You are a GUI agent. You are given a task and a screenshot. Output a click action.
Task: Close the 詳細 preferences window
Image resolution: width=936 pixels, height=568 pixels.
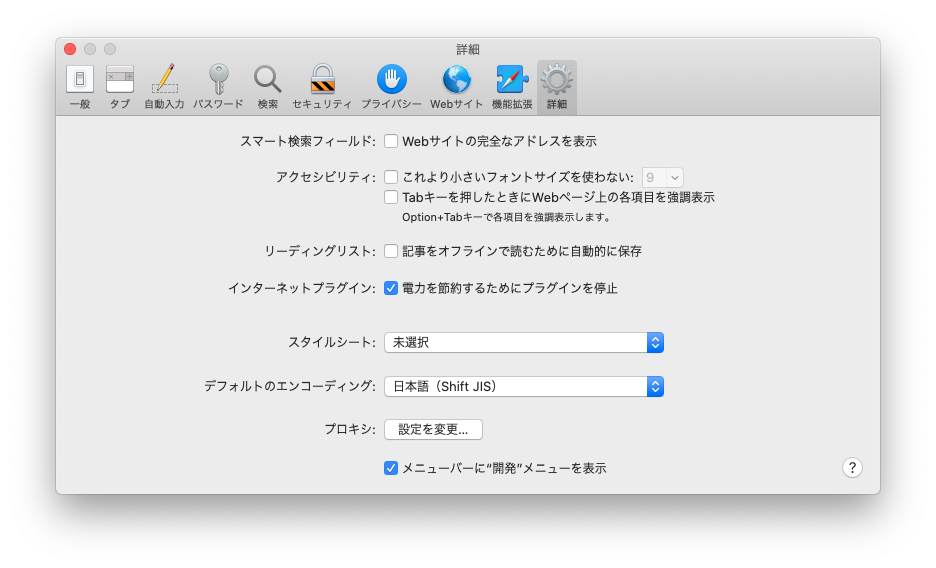coord(70,49)
